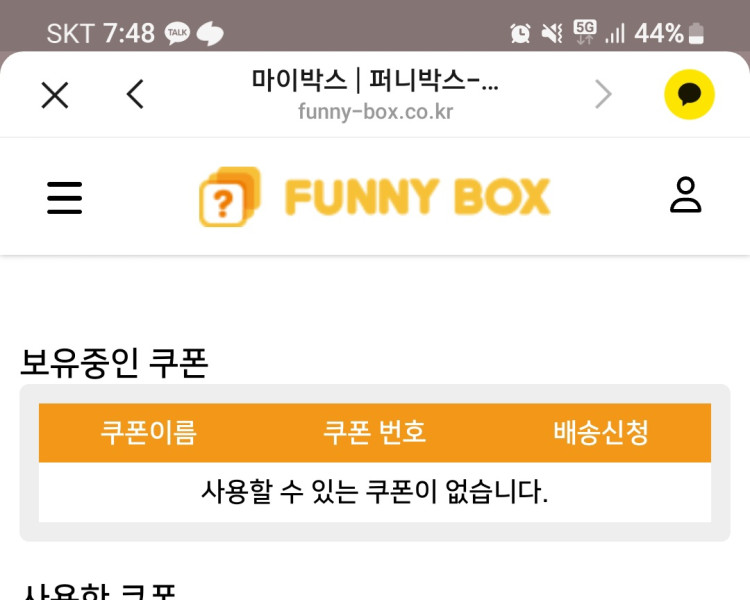
Task: Tap the 5G network indicator
Action: pos(585,32)
